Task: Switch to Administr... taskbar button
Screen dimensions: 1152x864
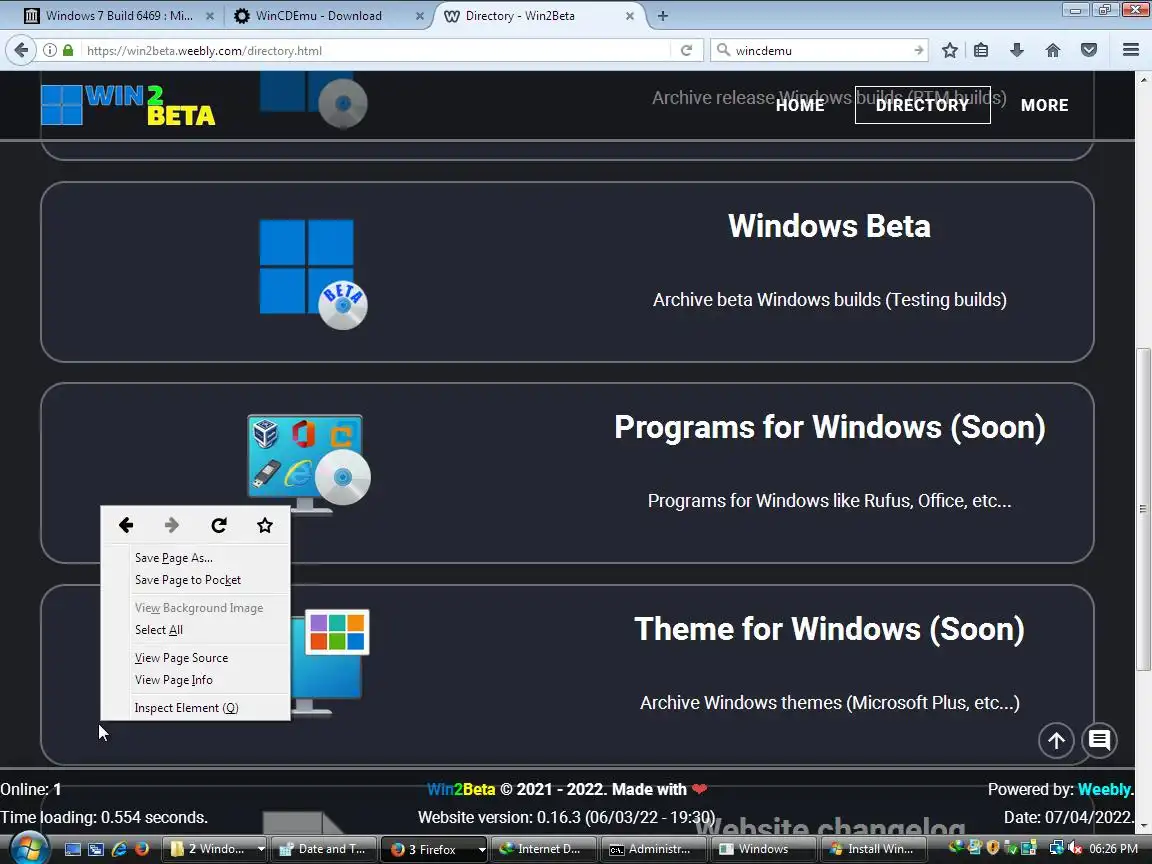Action: click(652, 849)
